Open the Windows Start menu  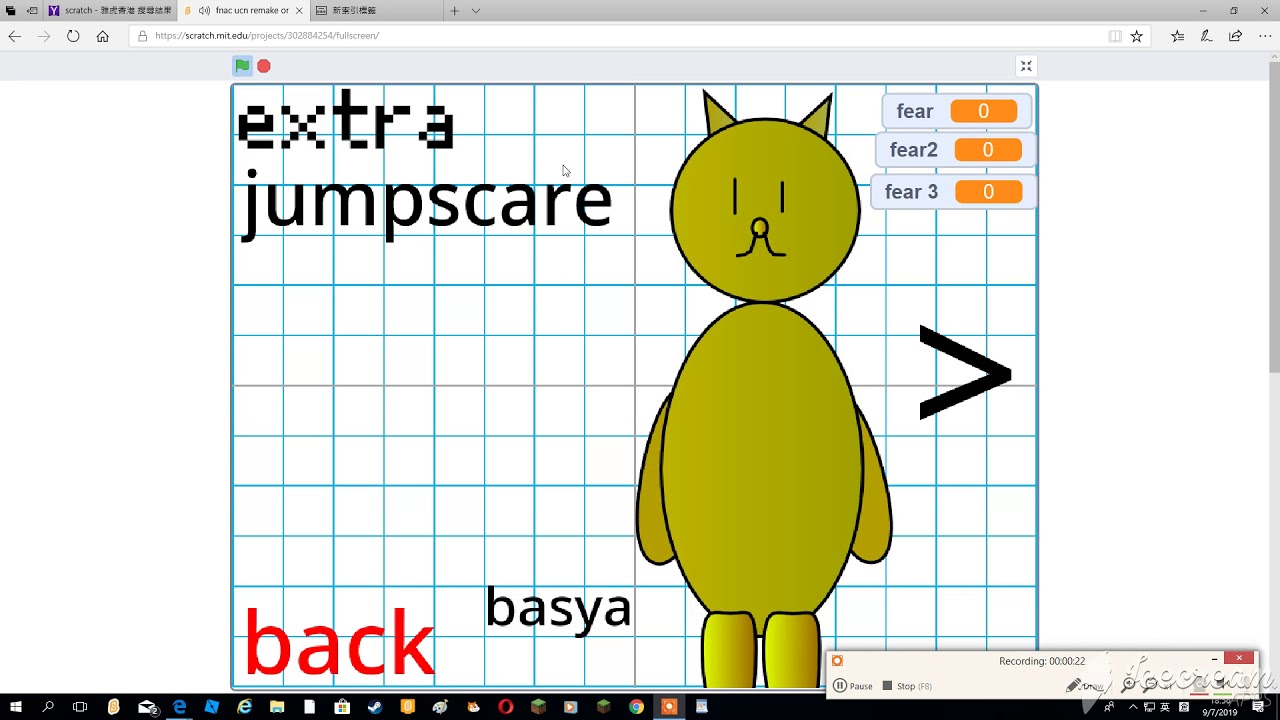point(16,707)
